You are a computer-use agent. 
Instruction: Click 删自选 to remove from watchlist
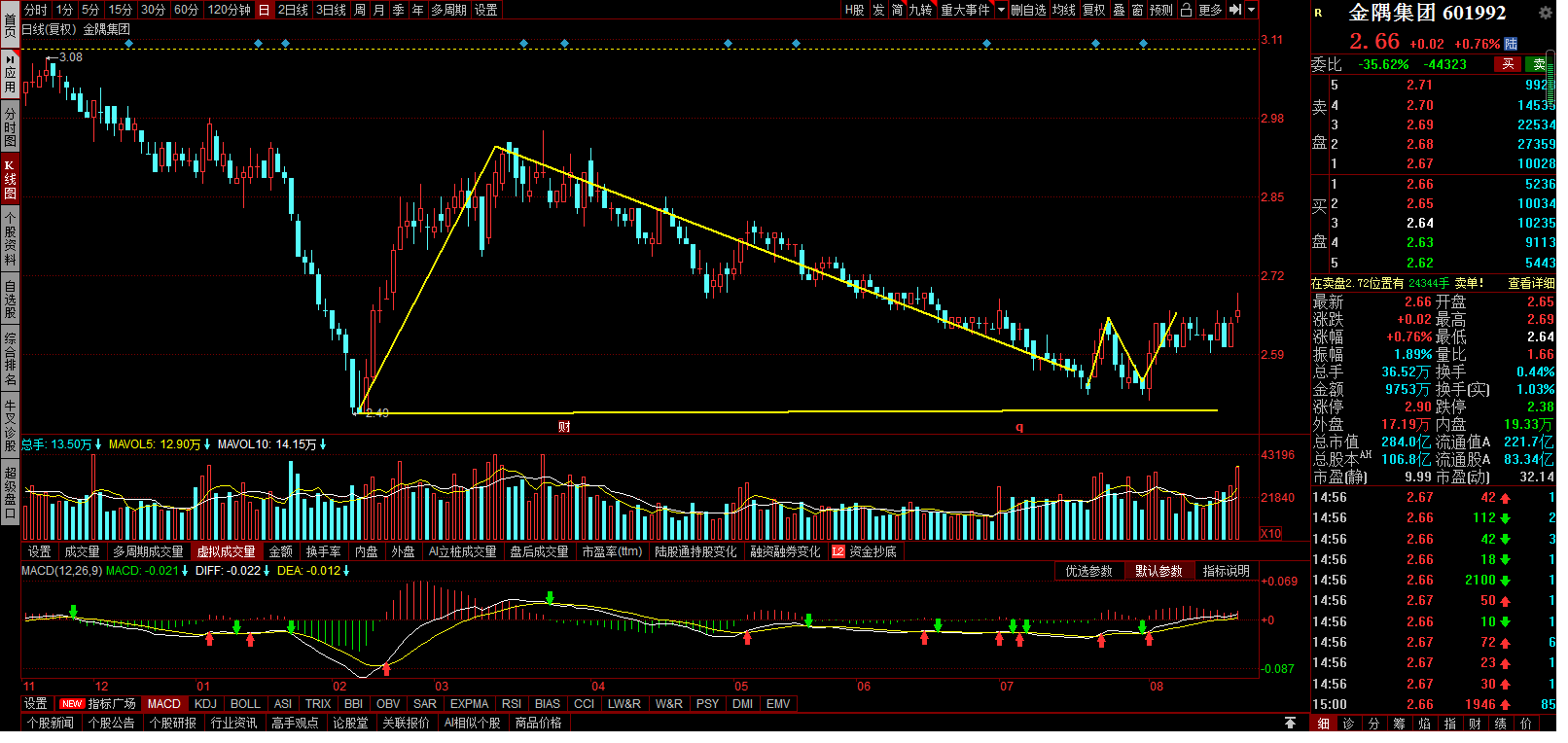point(1028,10)
